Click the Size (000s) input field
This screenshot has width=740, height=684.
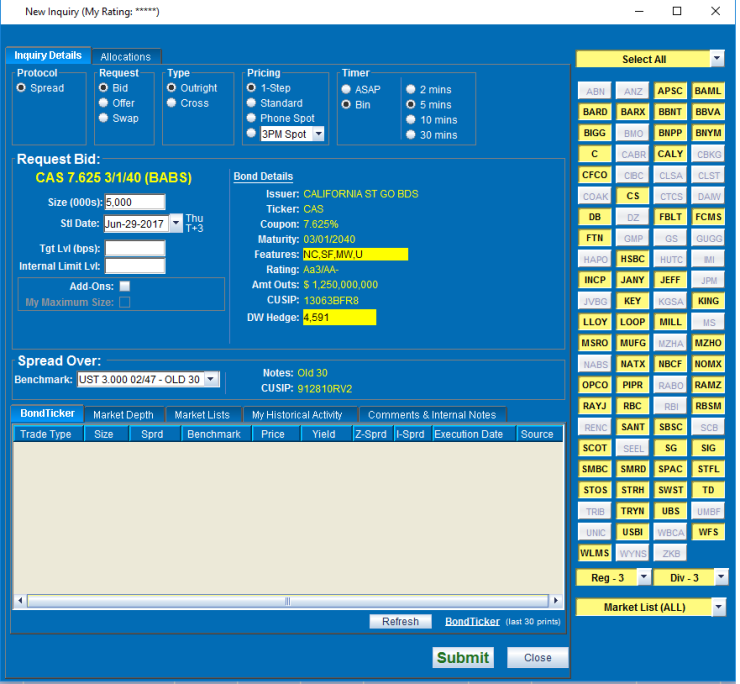[134, 202]
